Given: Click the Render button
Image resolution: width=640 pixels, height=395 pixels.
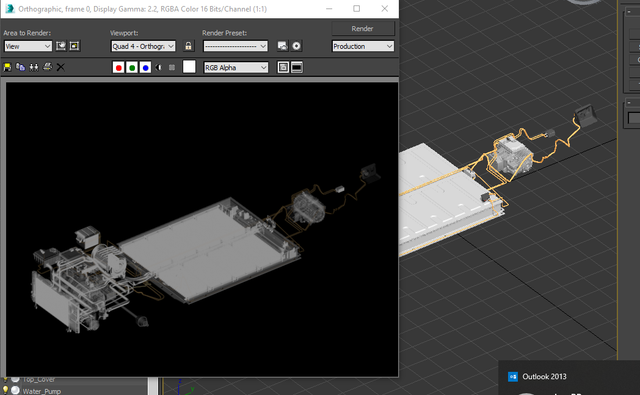Looking at the screenshot, I should pyautogui.click(x=362, y=29).
